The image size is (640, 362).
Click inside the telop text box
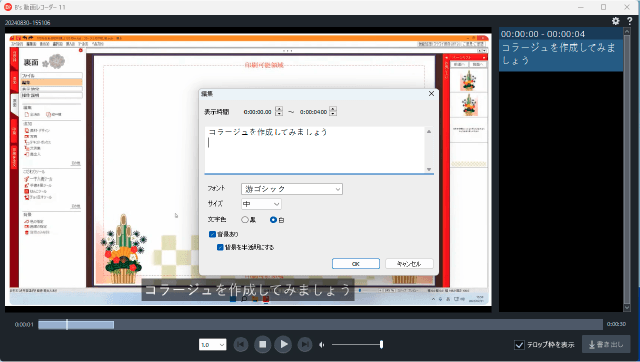(x=315, y=150)
